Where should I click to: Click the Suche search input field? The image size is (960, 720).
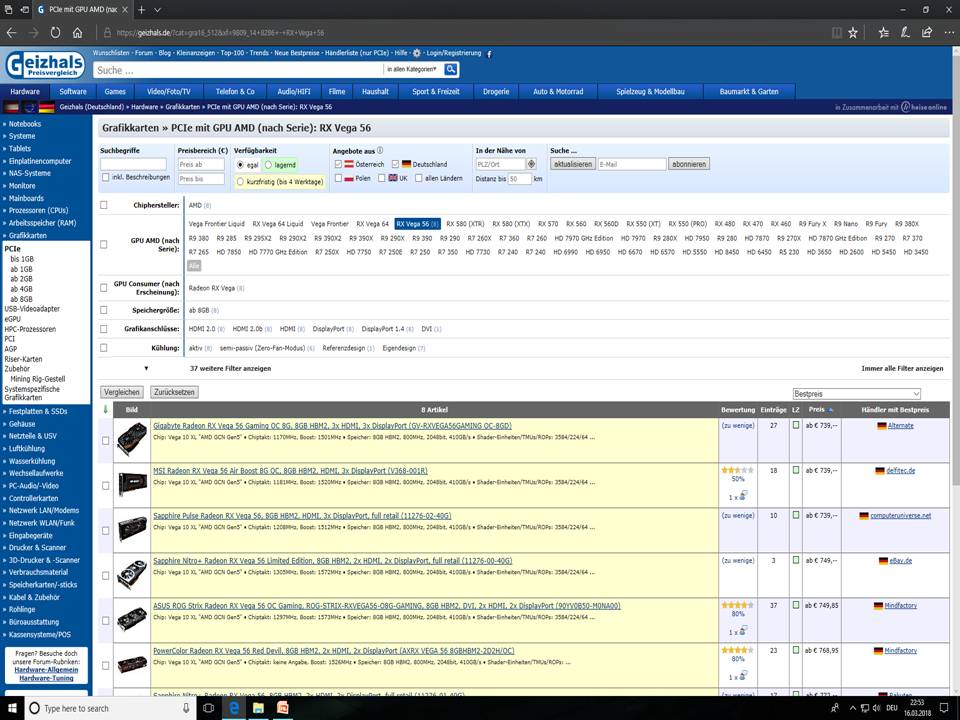tap(238, 70)
